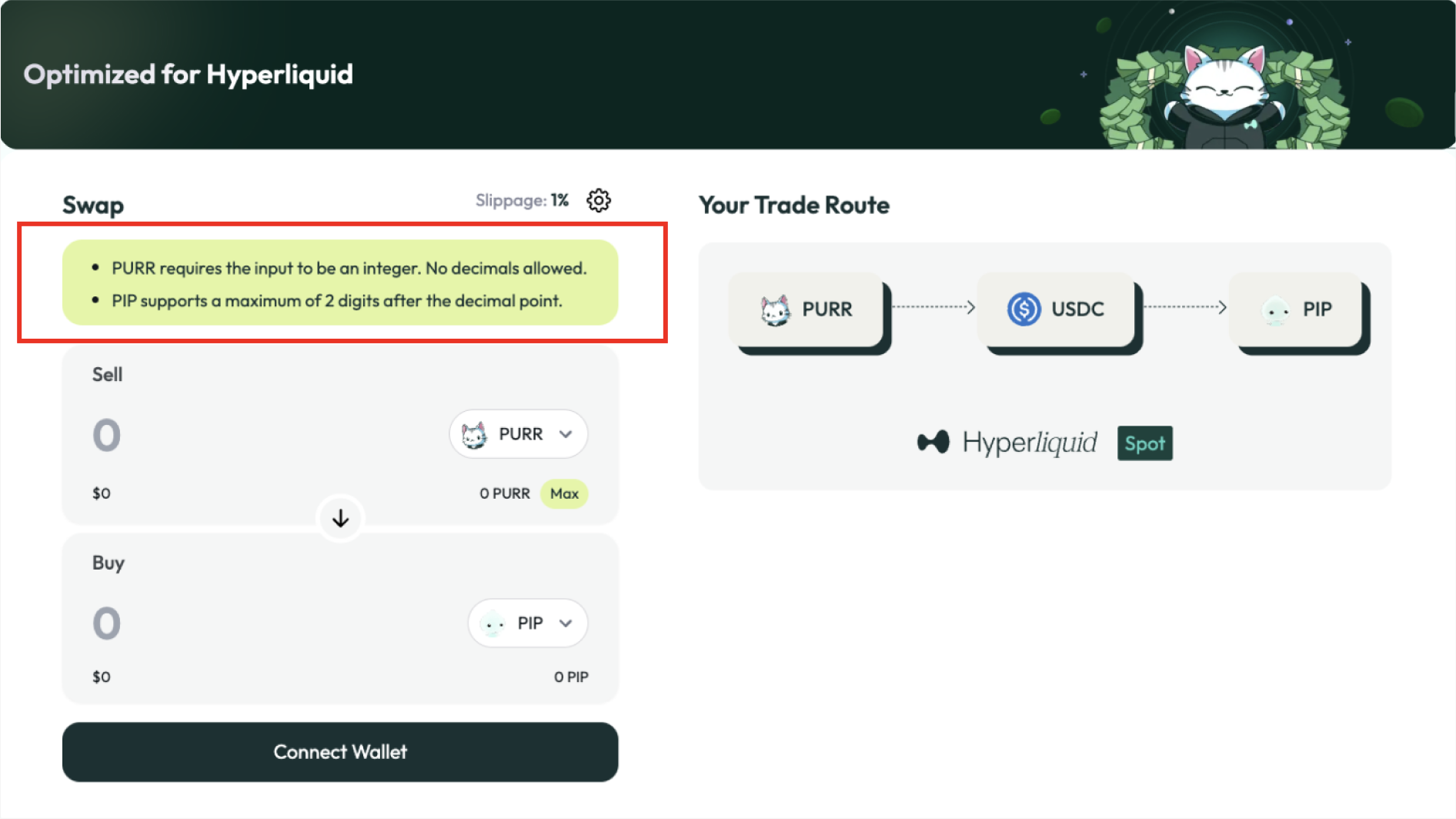Click the 0 PURR balance text
The image size is (1456, 819).
click(505, 493)
